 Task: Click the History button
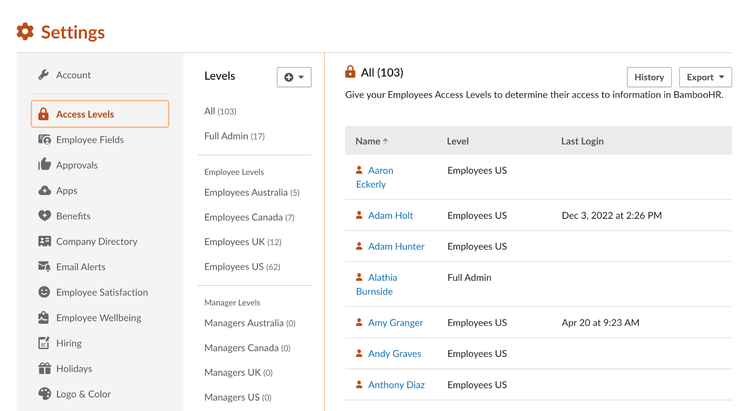(649, 77)
